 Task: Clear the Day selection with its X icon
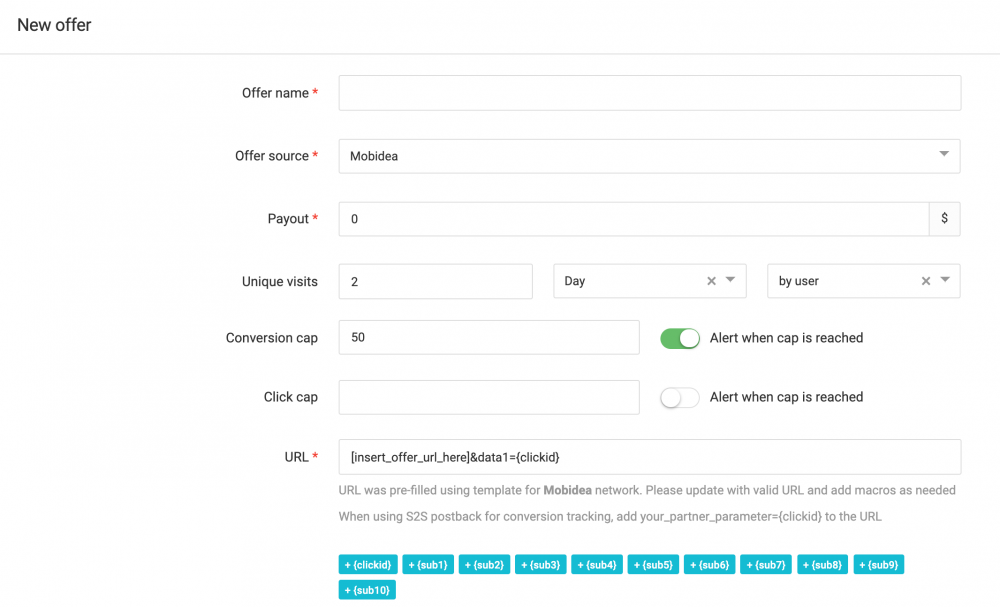coord(711,281)
